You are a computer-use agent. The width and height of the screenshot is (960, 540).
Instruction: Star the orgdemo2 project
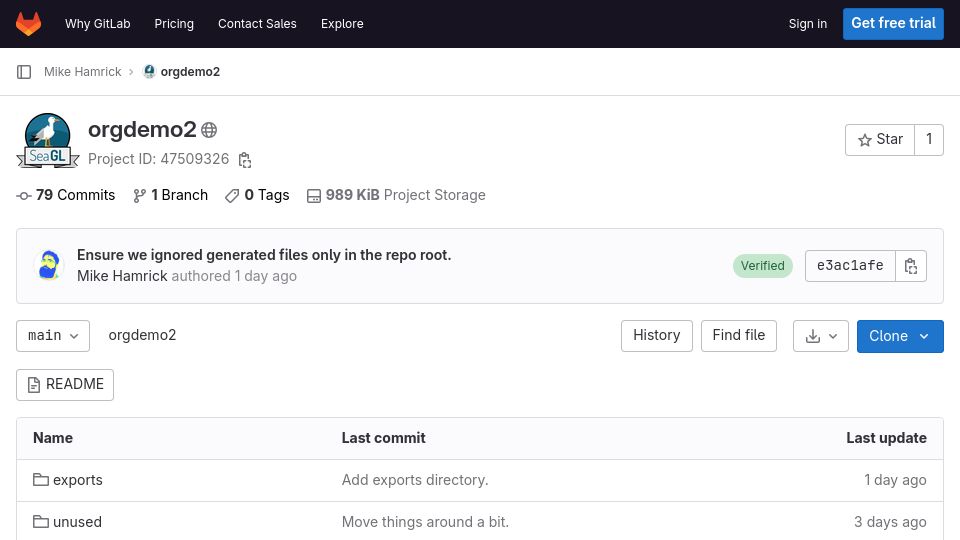click(880, 140)
